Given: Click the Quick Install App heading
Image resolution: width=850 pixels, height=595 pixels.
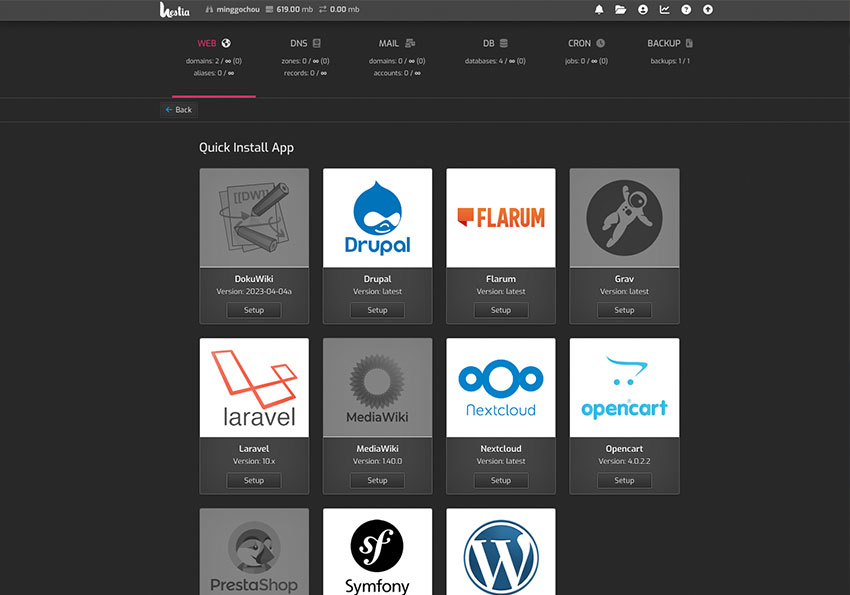Looking at the screenshot, I should pyautogui.click(x=246, y=148).
